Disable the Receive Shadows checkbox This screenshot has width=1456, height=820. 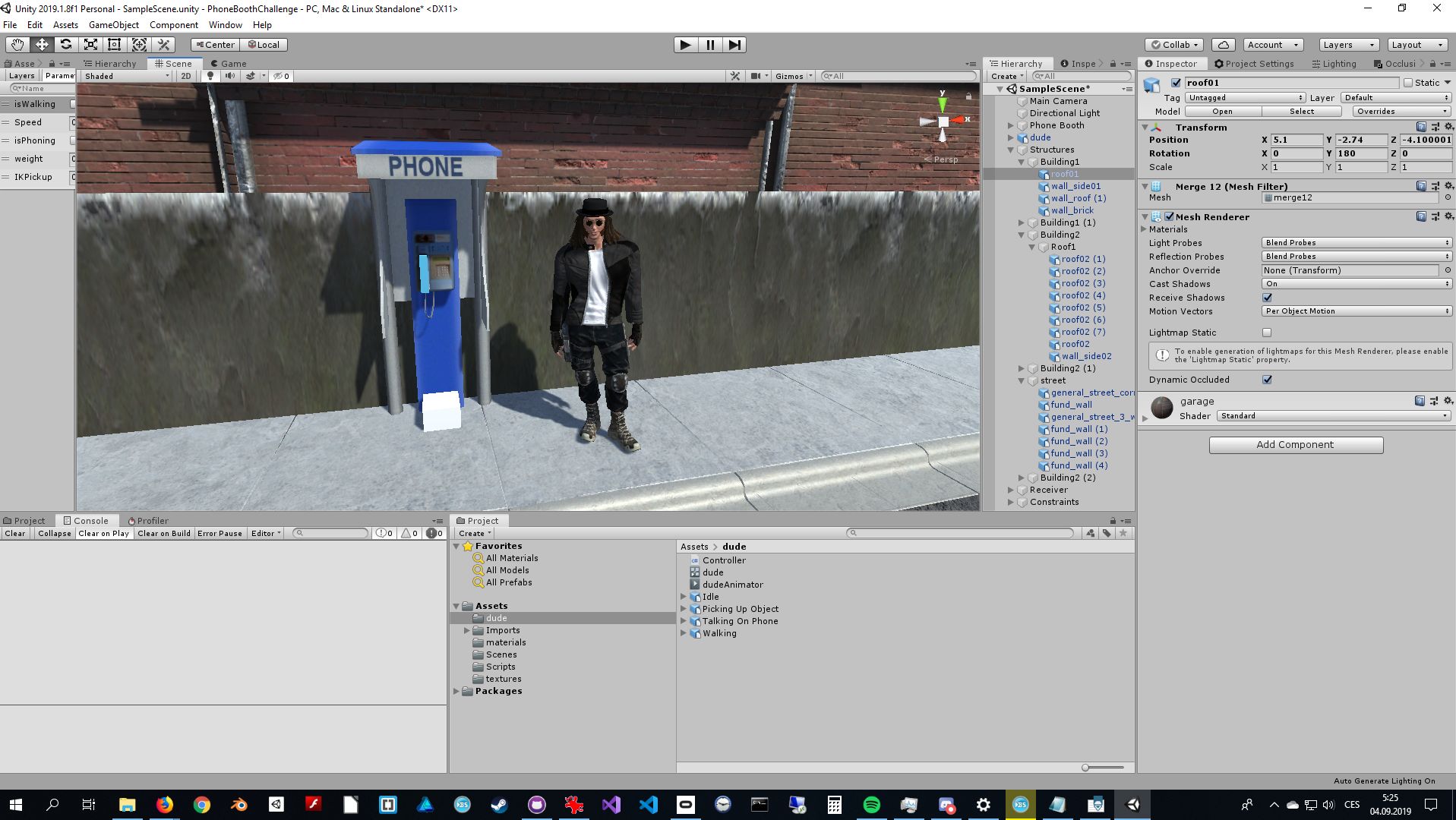tap(1267, 298)
